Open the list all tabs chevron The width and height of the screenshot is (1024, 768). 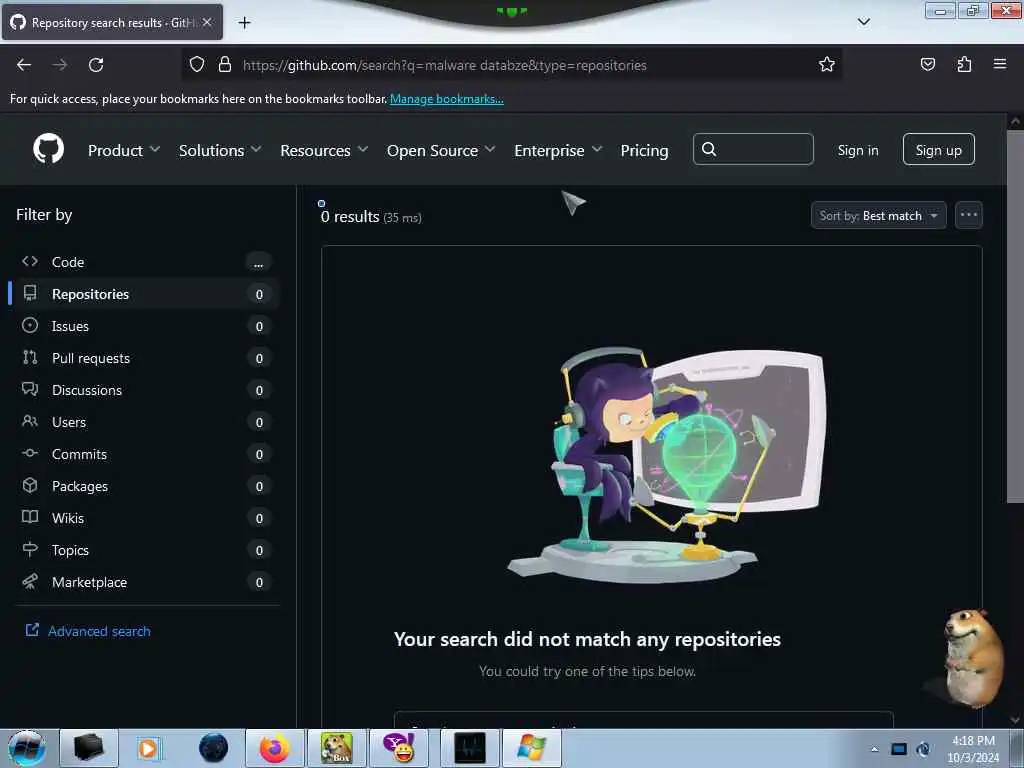[x=863, y=22]
